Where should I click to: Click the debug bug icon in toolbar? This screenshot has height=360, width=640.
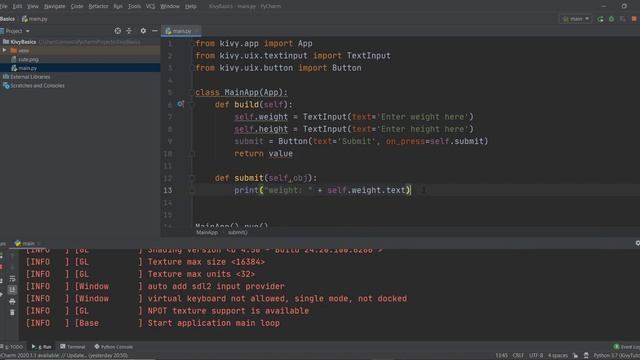(611, 19)
